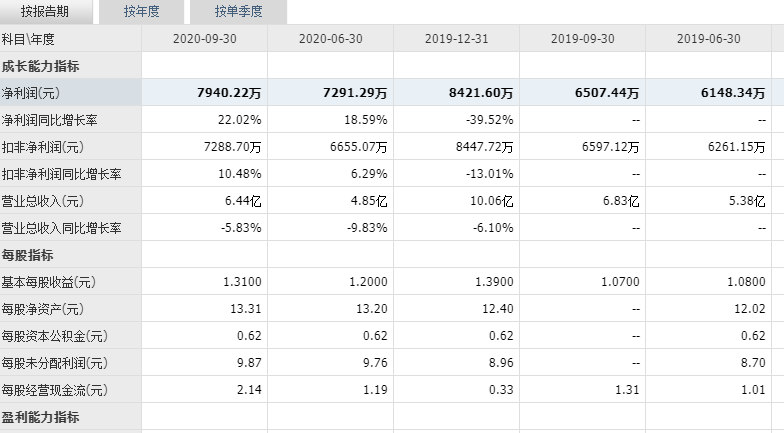784x433 pixels.
Task: Select the 2020-09-30 column header
Action: click(x=204, y=39)
